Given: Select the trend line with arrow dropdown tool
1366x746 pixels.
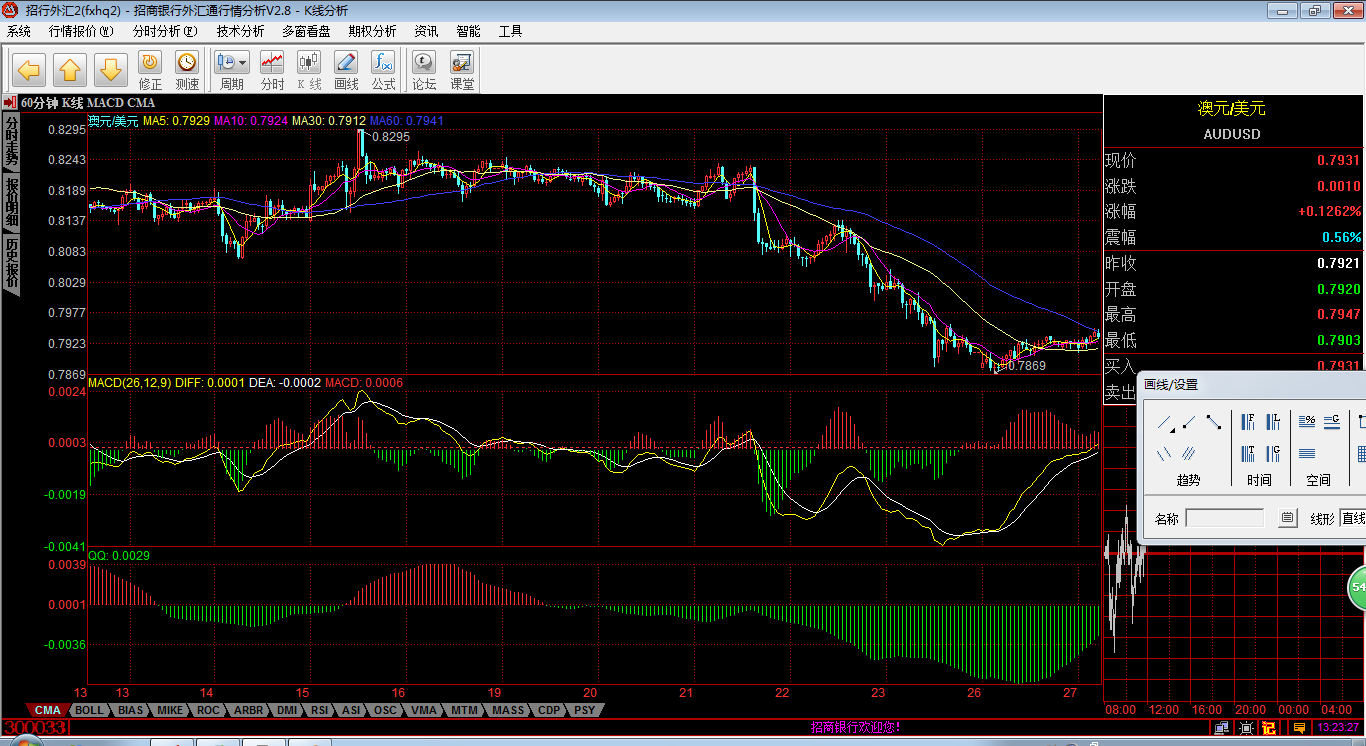Looking at the screenshot, I should pos(1166,423).
